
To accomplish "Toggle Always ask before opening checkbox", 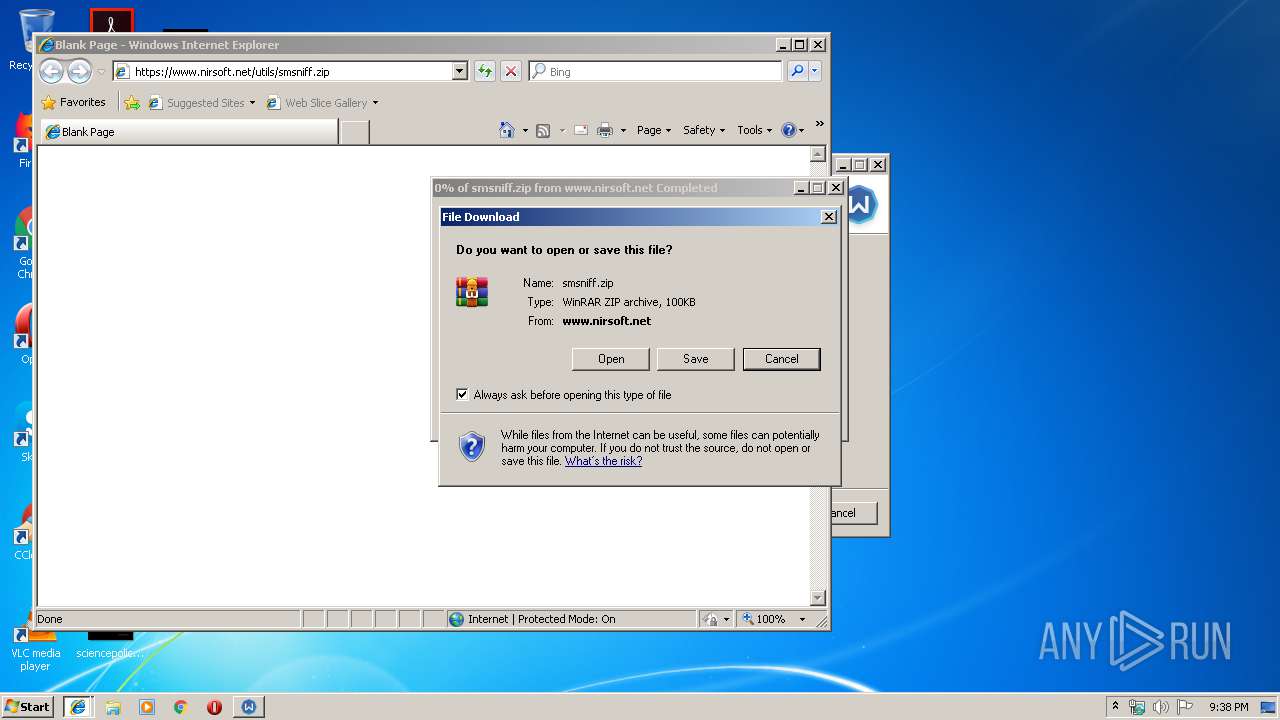I will click(462, 394).
